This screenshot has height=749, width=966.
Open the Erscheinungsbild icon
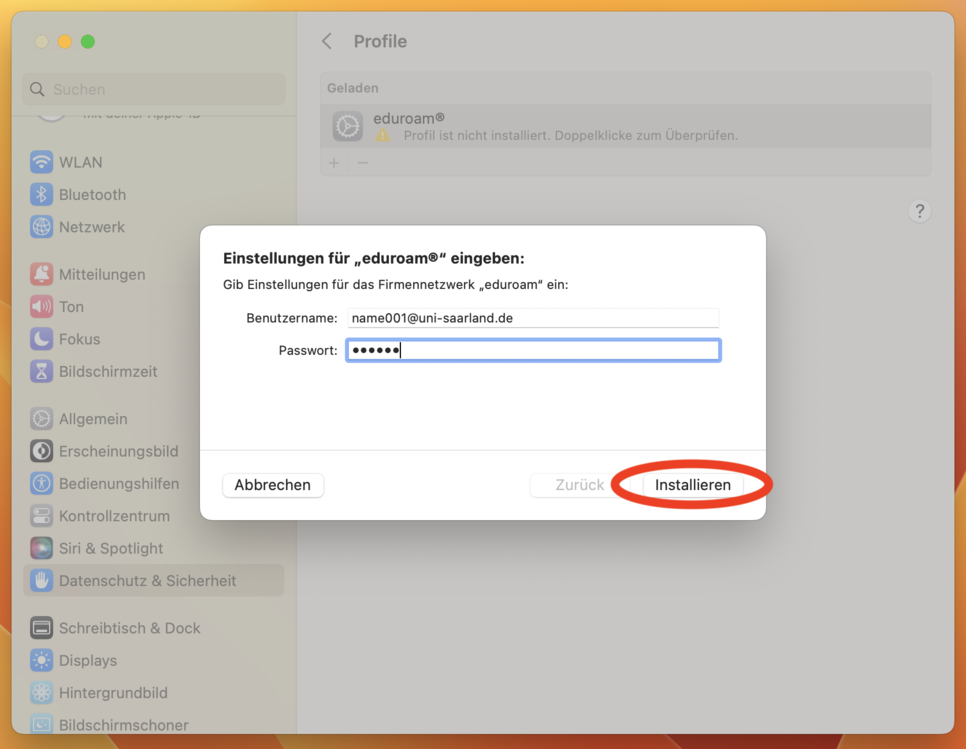pos(41,451)
